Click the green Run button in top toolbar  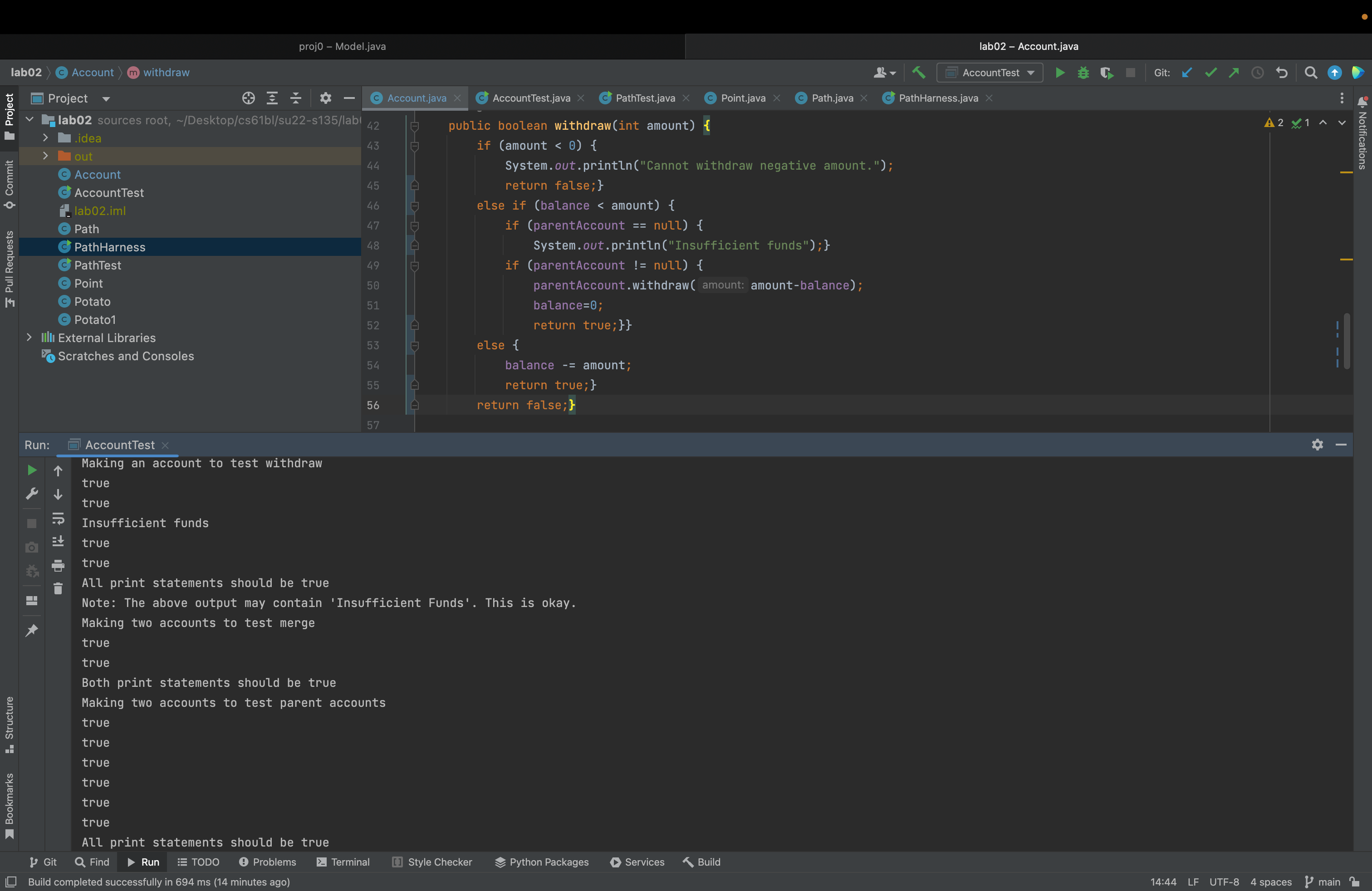tap(1059, 73)
